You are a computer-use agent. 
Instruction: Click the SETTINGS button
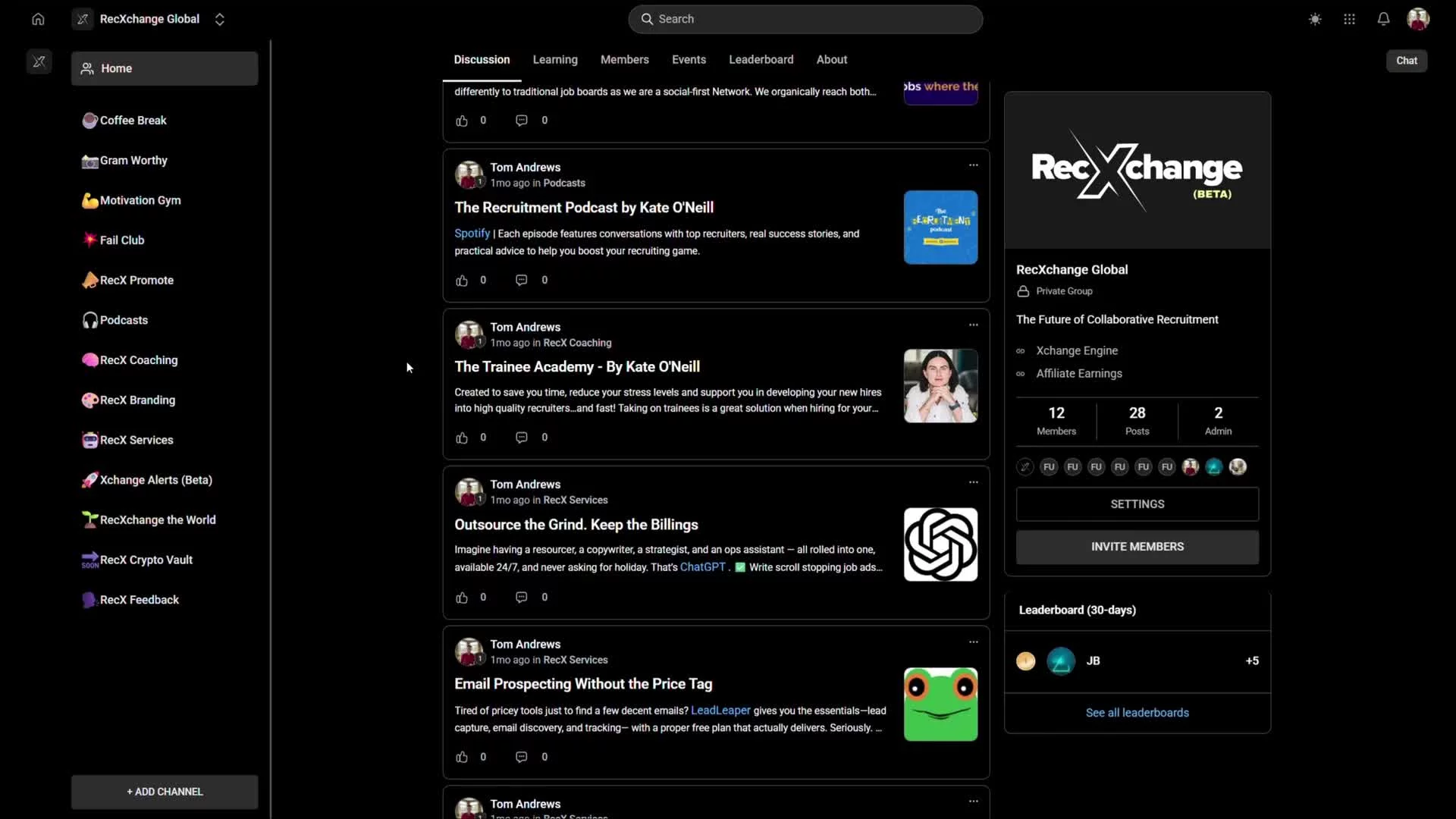1137,504
